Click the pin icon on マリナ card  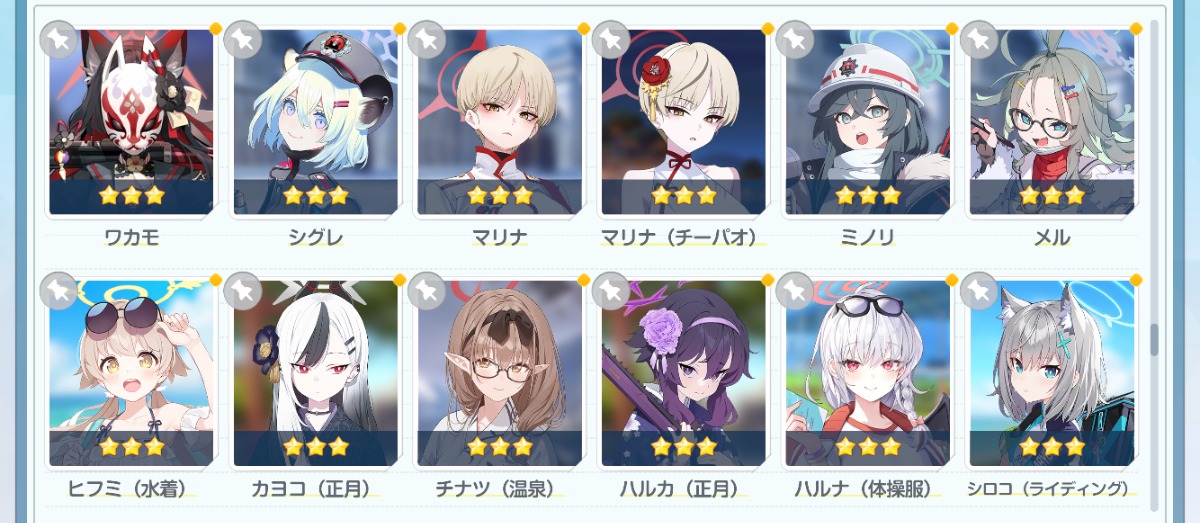point(426,39)
